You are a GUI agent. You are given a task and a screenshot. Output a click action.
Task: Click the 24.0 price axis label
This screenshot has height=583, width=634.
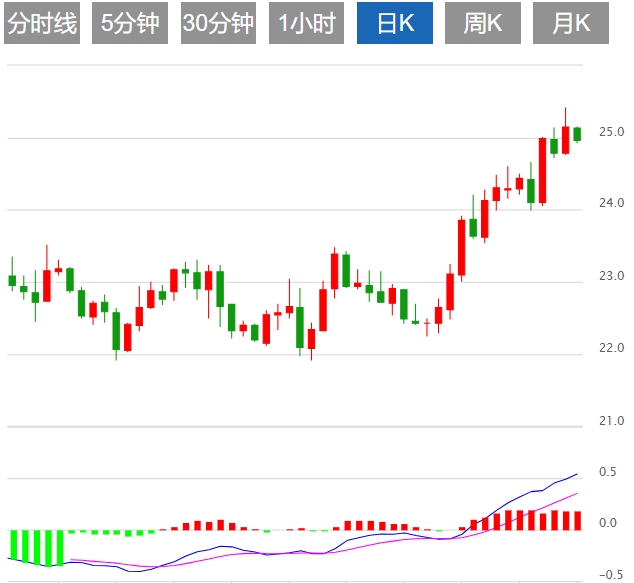pyautogui.click(x=612, y=203)
